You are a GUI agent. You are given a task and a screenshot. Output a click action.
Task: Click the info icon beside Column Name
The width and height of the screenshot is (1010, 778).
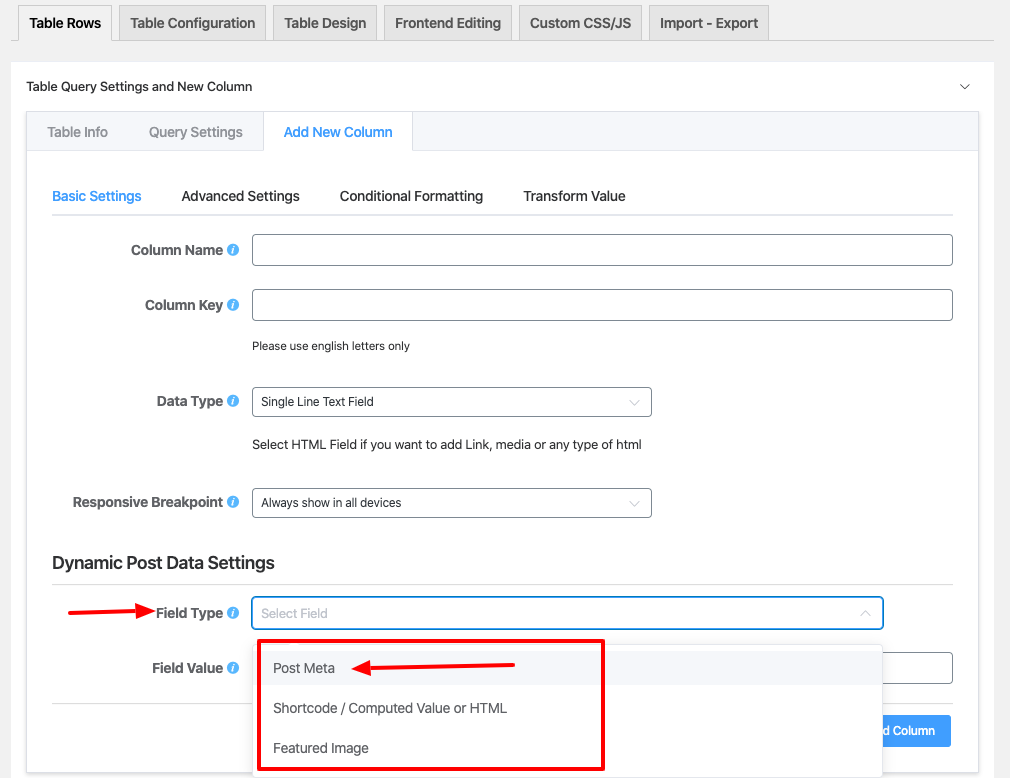pos(233,250)
